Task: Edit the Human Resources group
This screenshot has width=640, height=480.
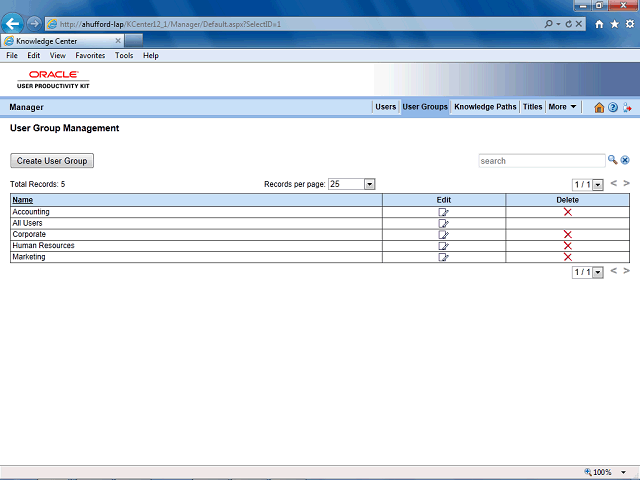Action: tap(443, 246)
